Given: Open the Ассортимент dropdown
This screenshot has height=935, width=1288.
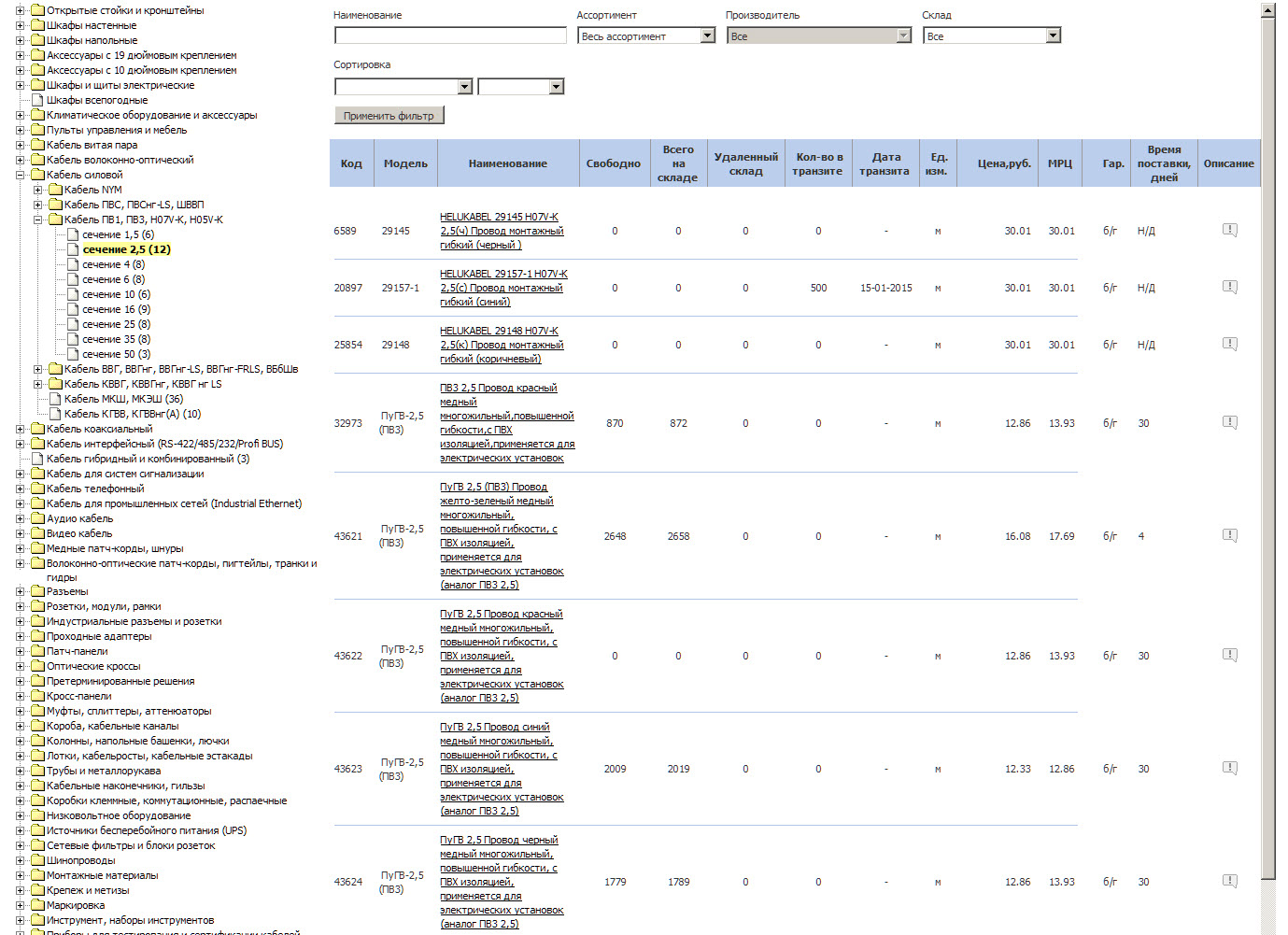Looking at the screenshot, I should pos(707,35).
